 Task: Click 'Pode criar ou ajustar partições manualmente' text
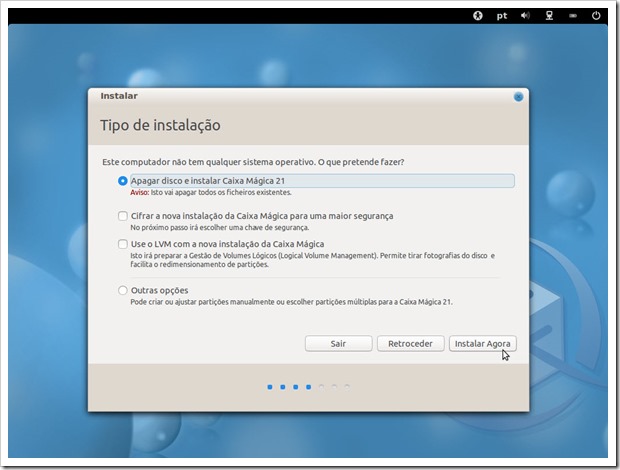291,302
